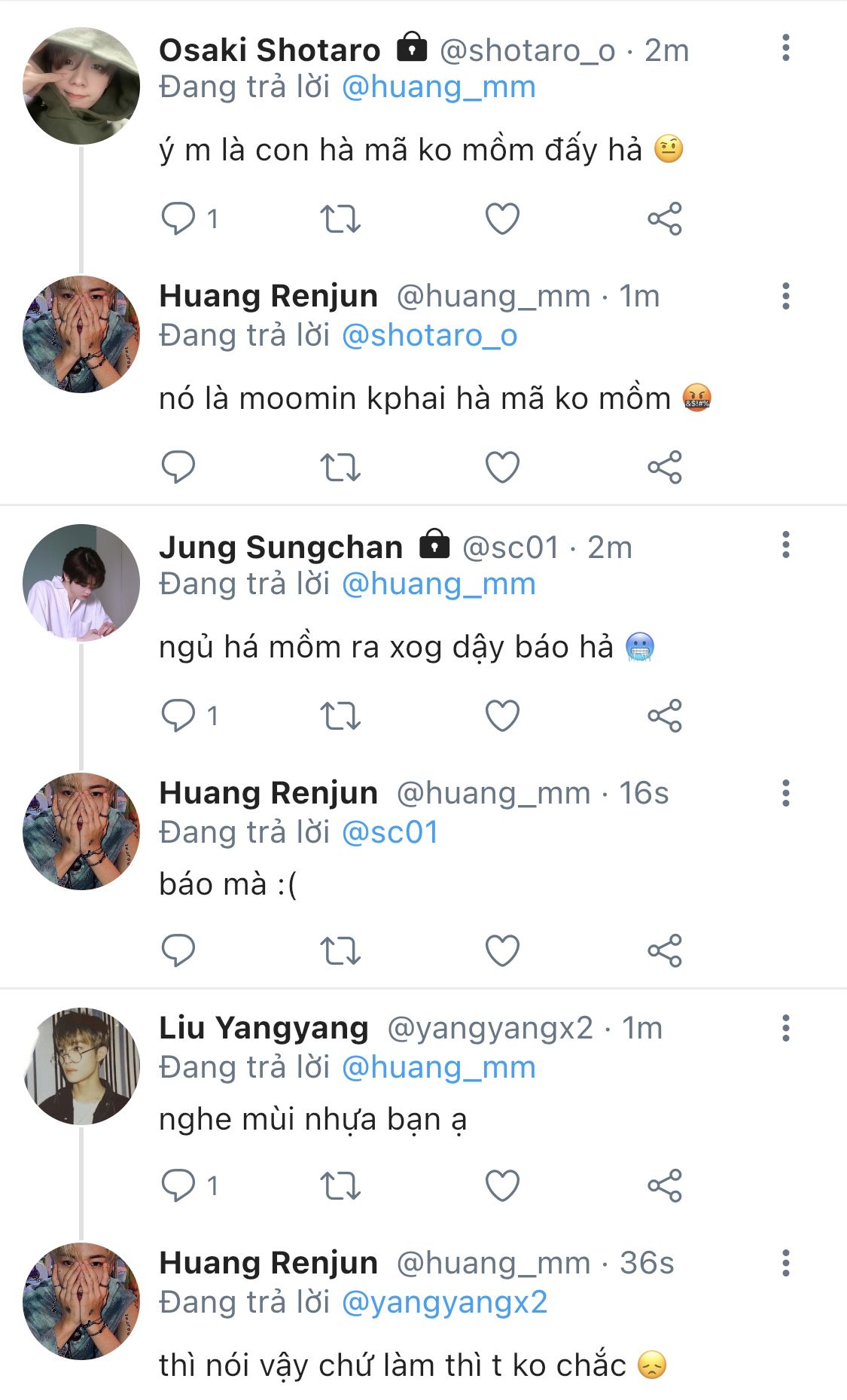This screenshot has height=1400, width=847.
Task: Retweet Liu Yangyang's tweet
Action: (340, 1186)
